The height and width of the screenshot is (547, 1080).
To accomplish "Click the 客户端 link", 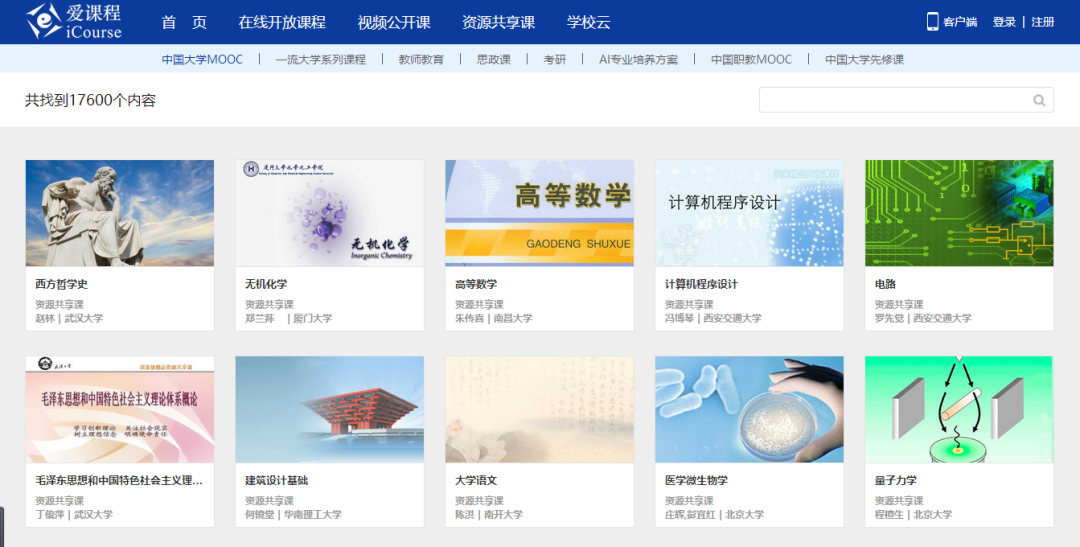I will (x=960, y=22).
